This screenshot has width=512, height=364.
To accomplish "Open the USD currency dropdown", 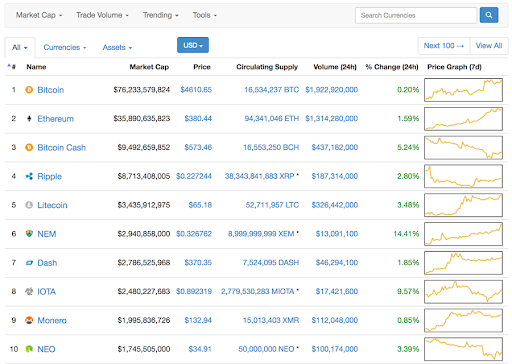I will point(193,45).
